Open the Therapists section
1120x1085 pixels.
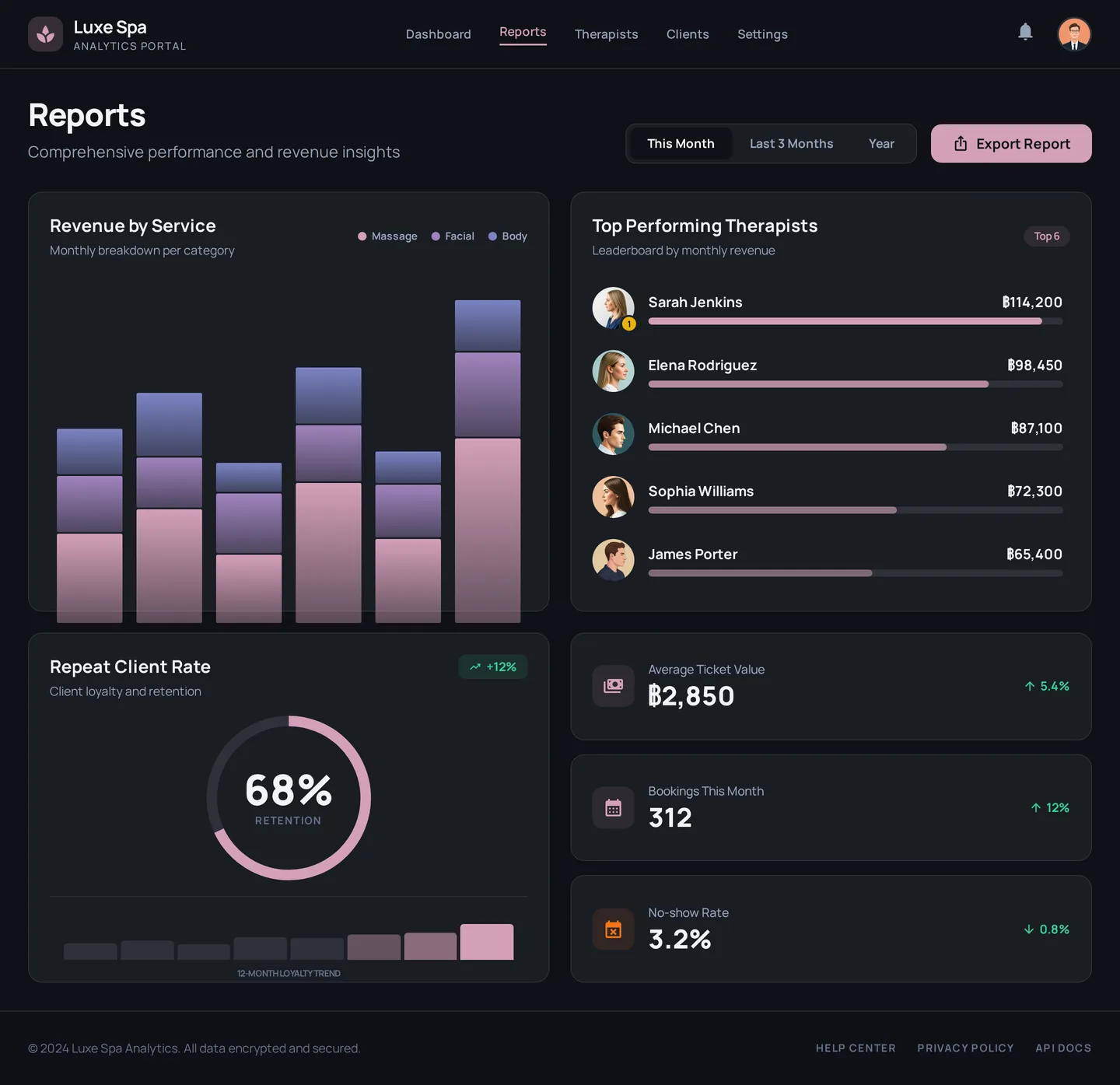606,34
